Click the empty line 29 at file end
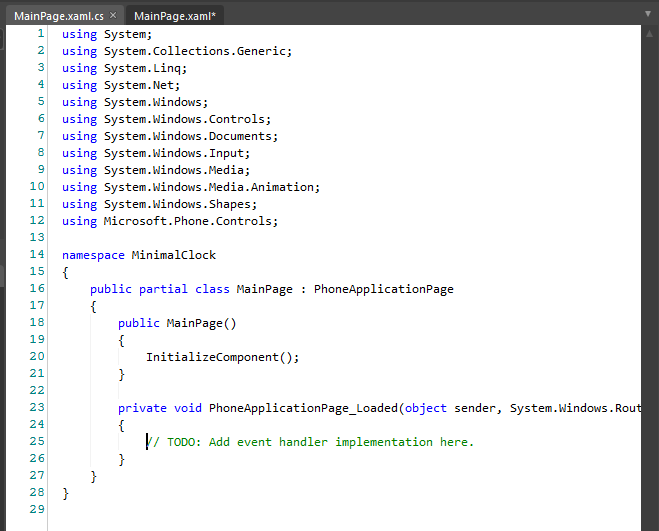This screenshot has width=659, height=531. coord(200,510)
